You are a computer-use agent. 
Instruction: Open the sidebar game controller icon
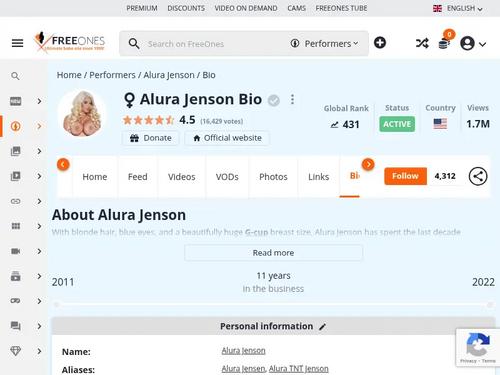(x=16, y=301)
